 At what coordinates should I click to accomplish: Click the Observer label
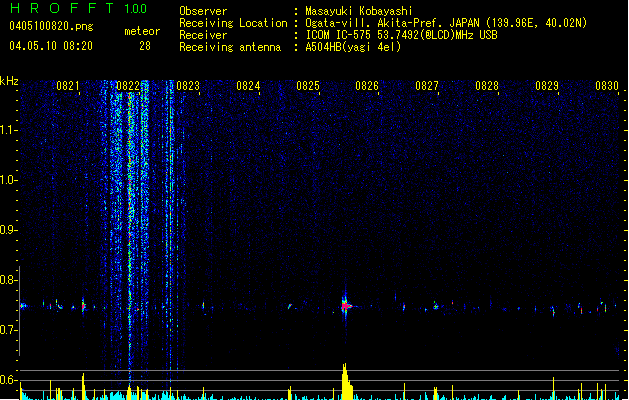203,11
